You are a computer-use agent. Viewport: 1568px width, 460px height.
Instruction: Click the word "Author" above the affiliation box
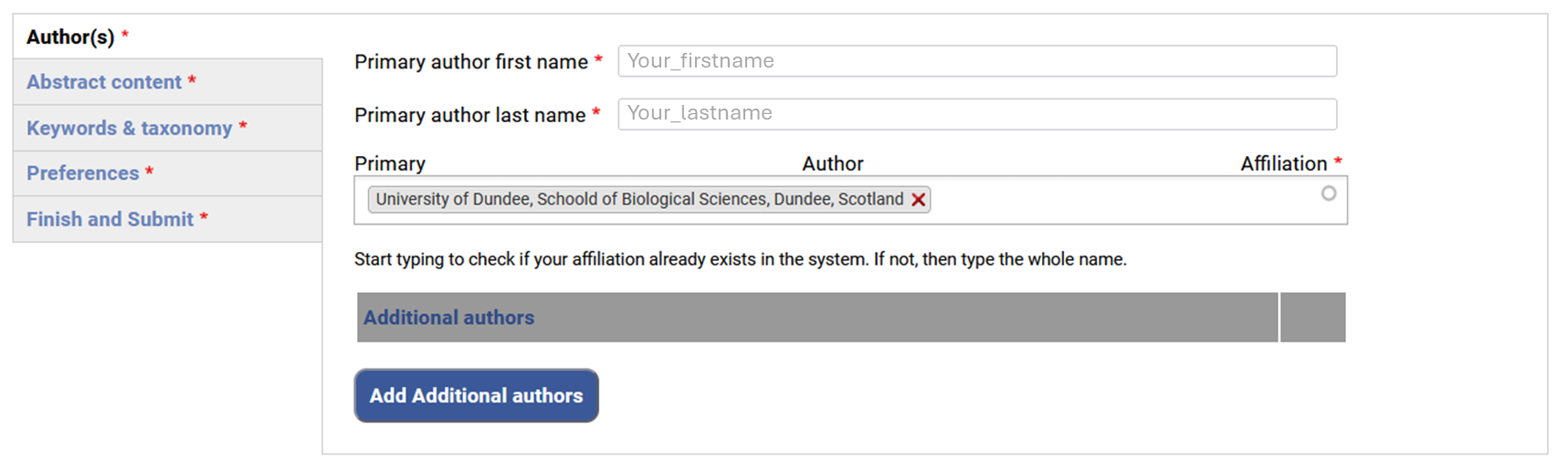pos(832,164)
